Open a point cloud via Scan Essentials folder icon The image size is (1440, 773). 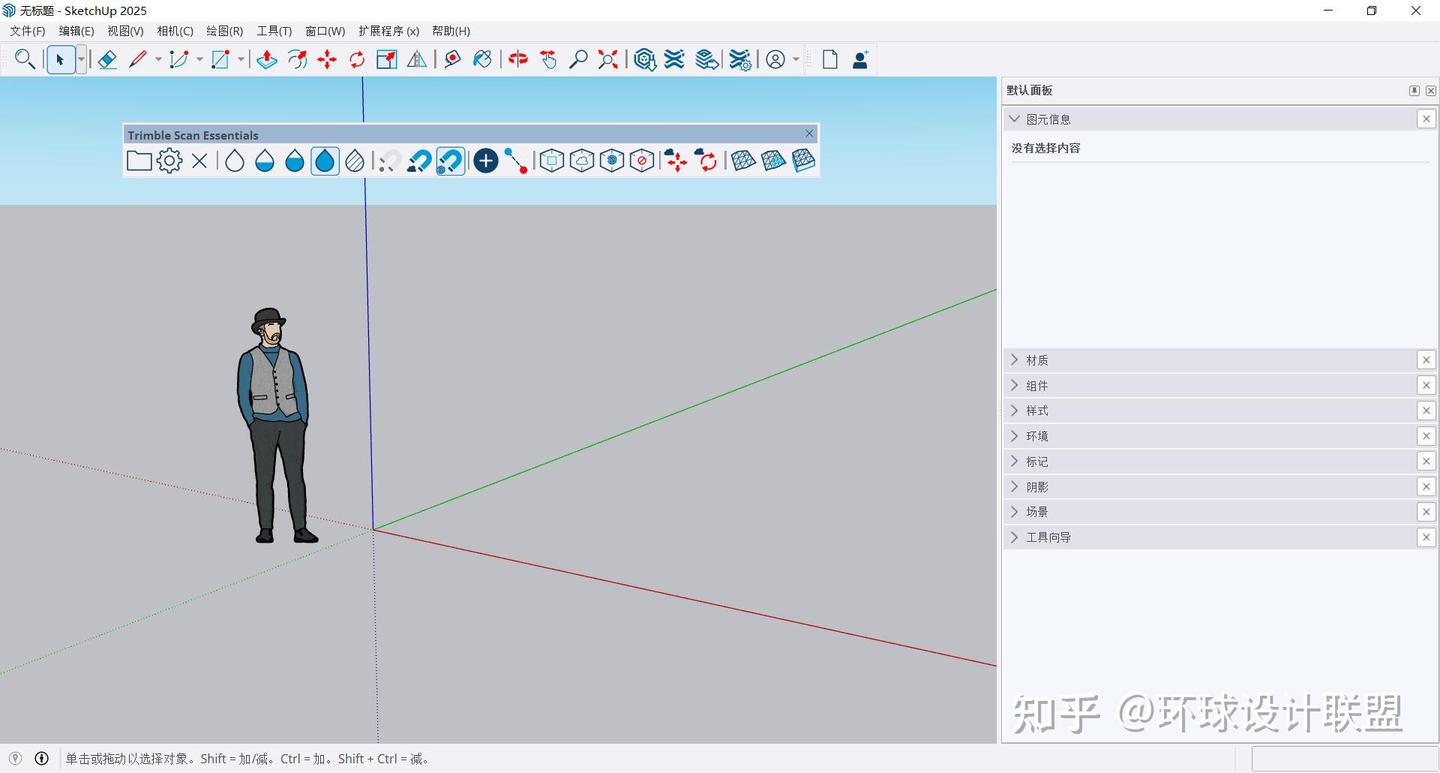139,160
